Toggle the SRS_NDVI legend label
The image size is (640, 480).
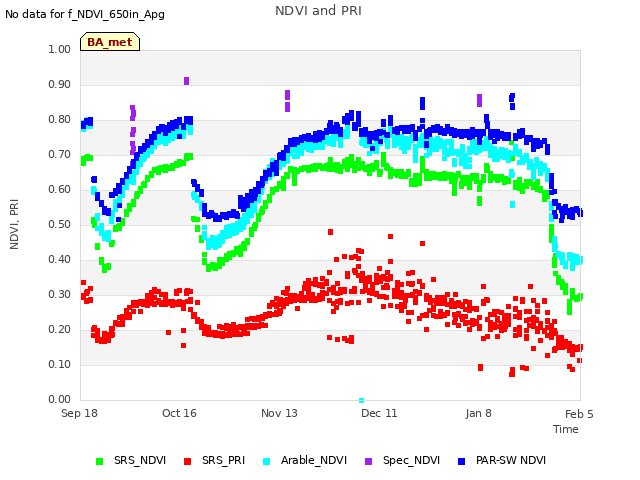point(140,460)
